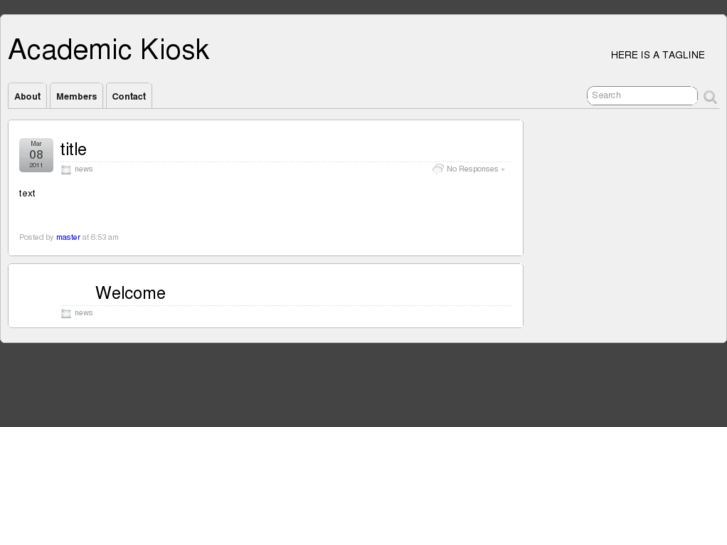
Task: Click the news category link under 'title'
Action: click(x=84, y=169)
